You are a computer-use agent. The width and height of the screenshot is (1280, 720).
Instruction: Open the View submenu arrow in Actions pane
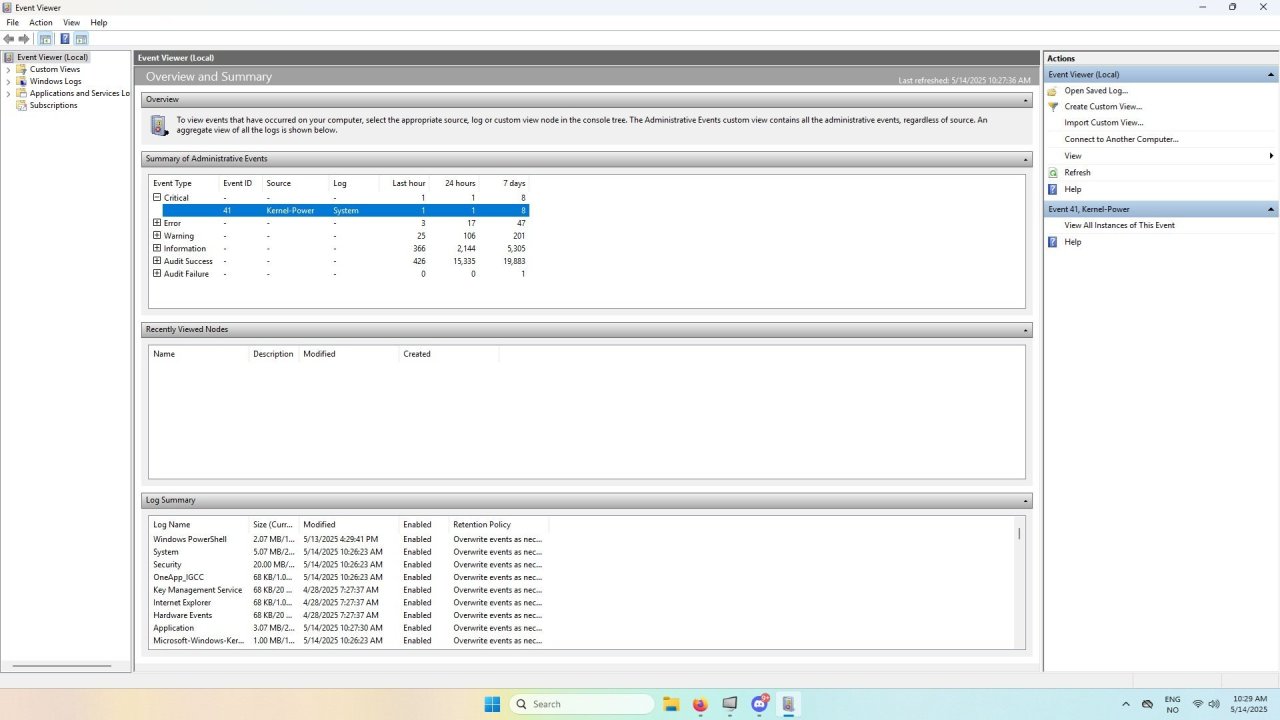coord(1270,155)
